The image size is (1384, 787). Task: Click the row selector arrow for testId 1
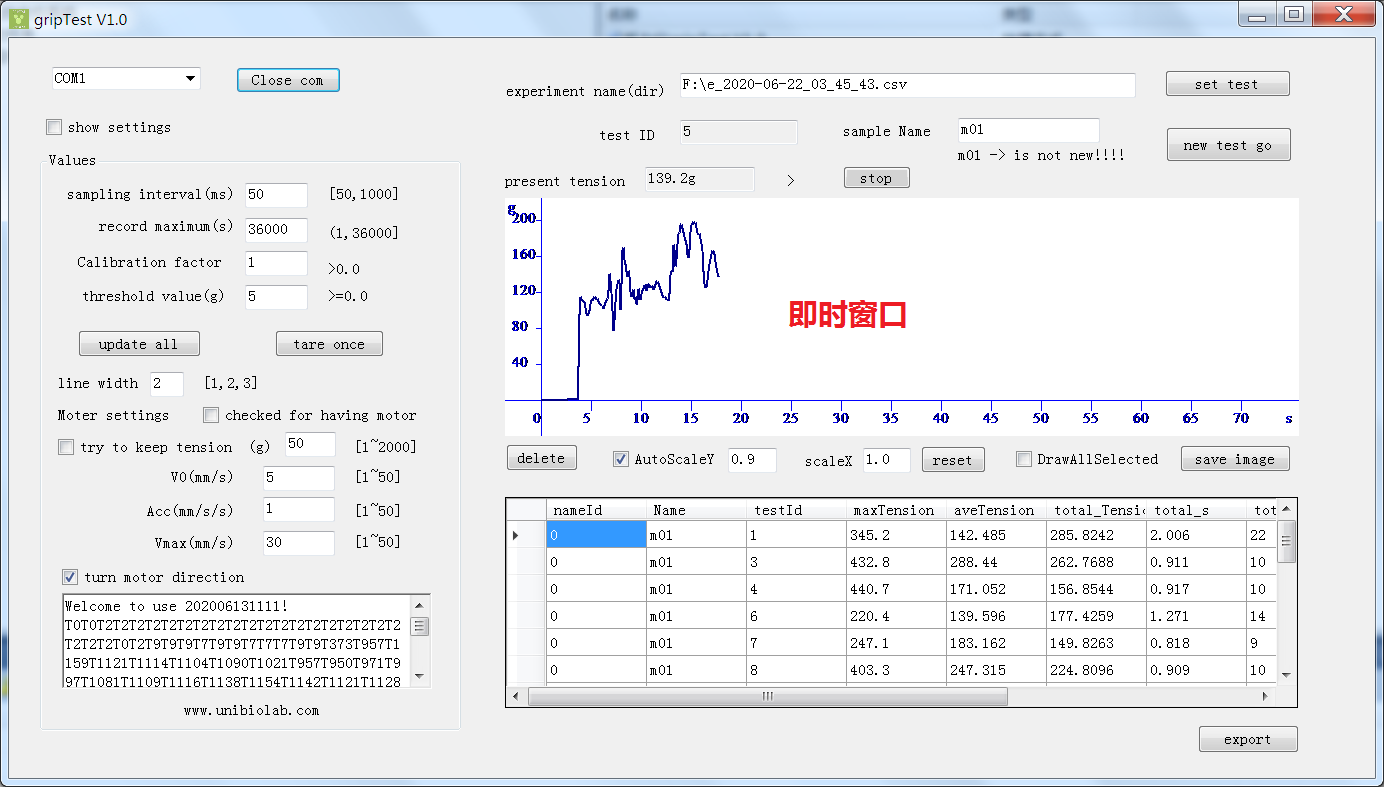pyautogui.click(x=526, y=535)
